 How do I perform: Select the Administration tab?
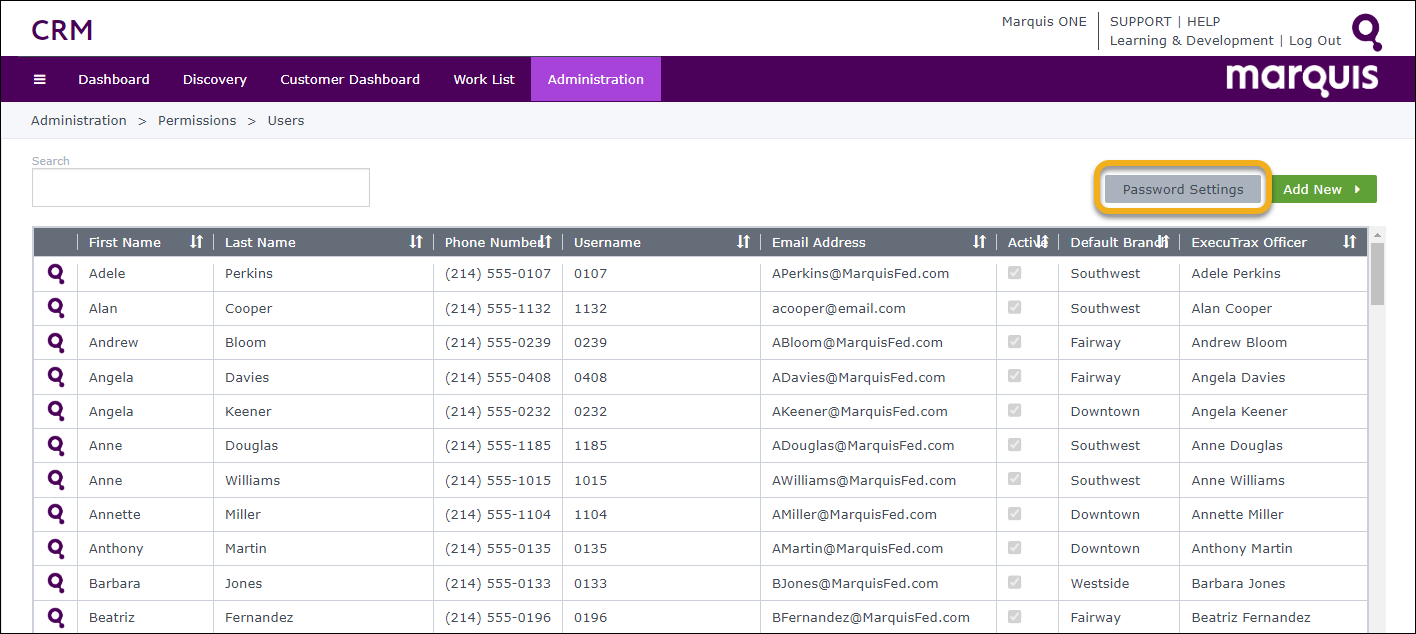coord(596,79)
